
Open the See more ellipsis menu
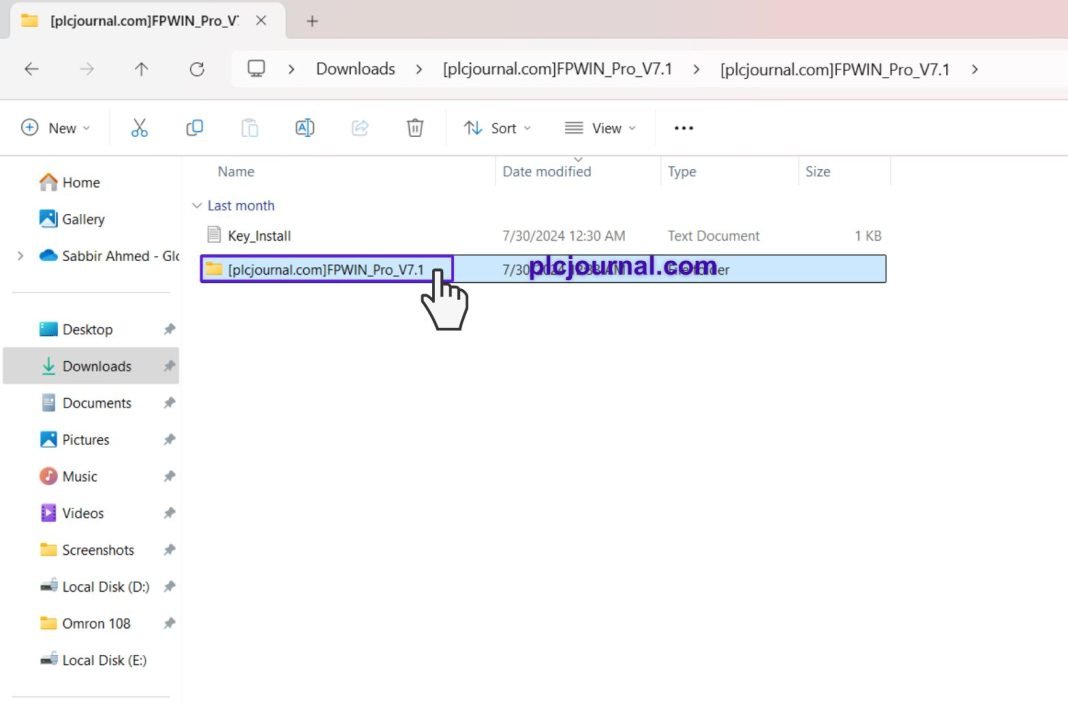[x=683, y=128]
